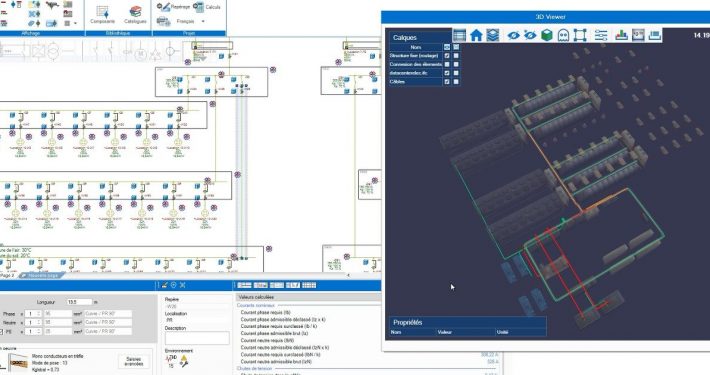710x375 pixels.
Task: Open the sliders settings icon
Action: pos(601,35)
